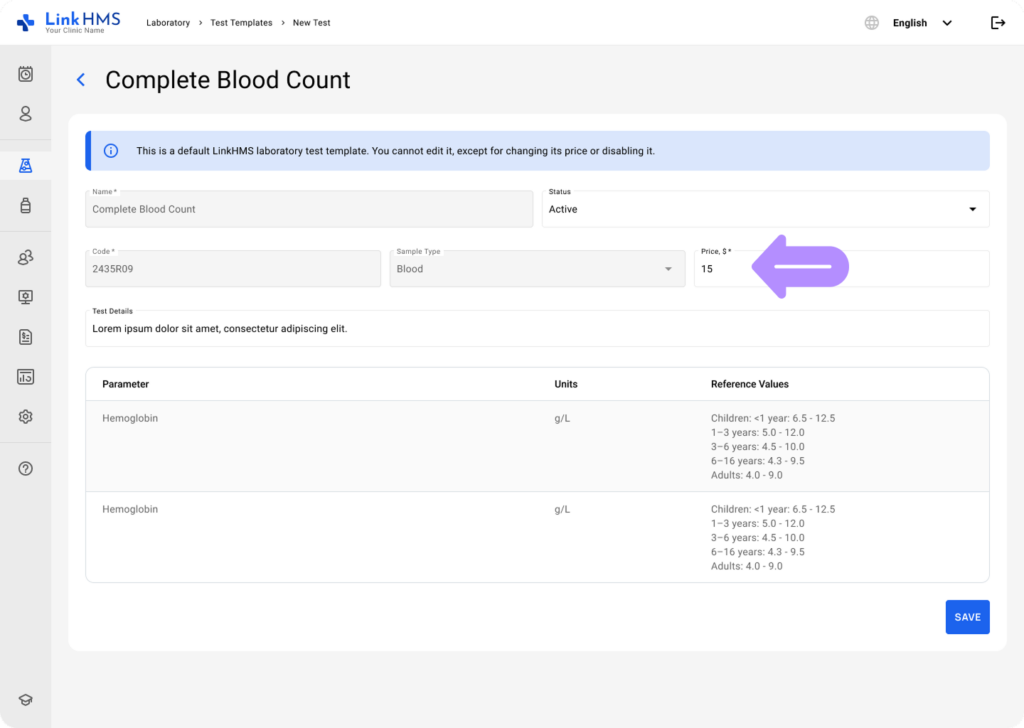Open Test Templates from the breadcrumb

pyautogui.click(x=241, y=22)
